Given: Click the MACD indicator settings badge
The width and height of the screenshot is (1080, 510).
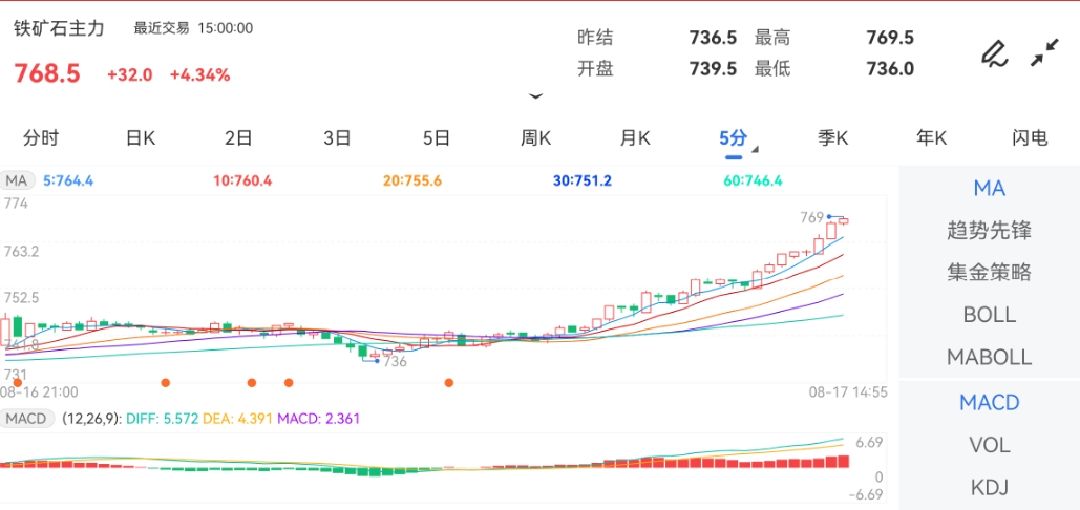Looking at the screenshot, I should tap(28, 418).
